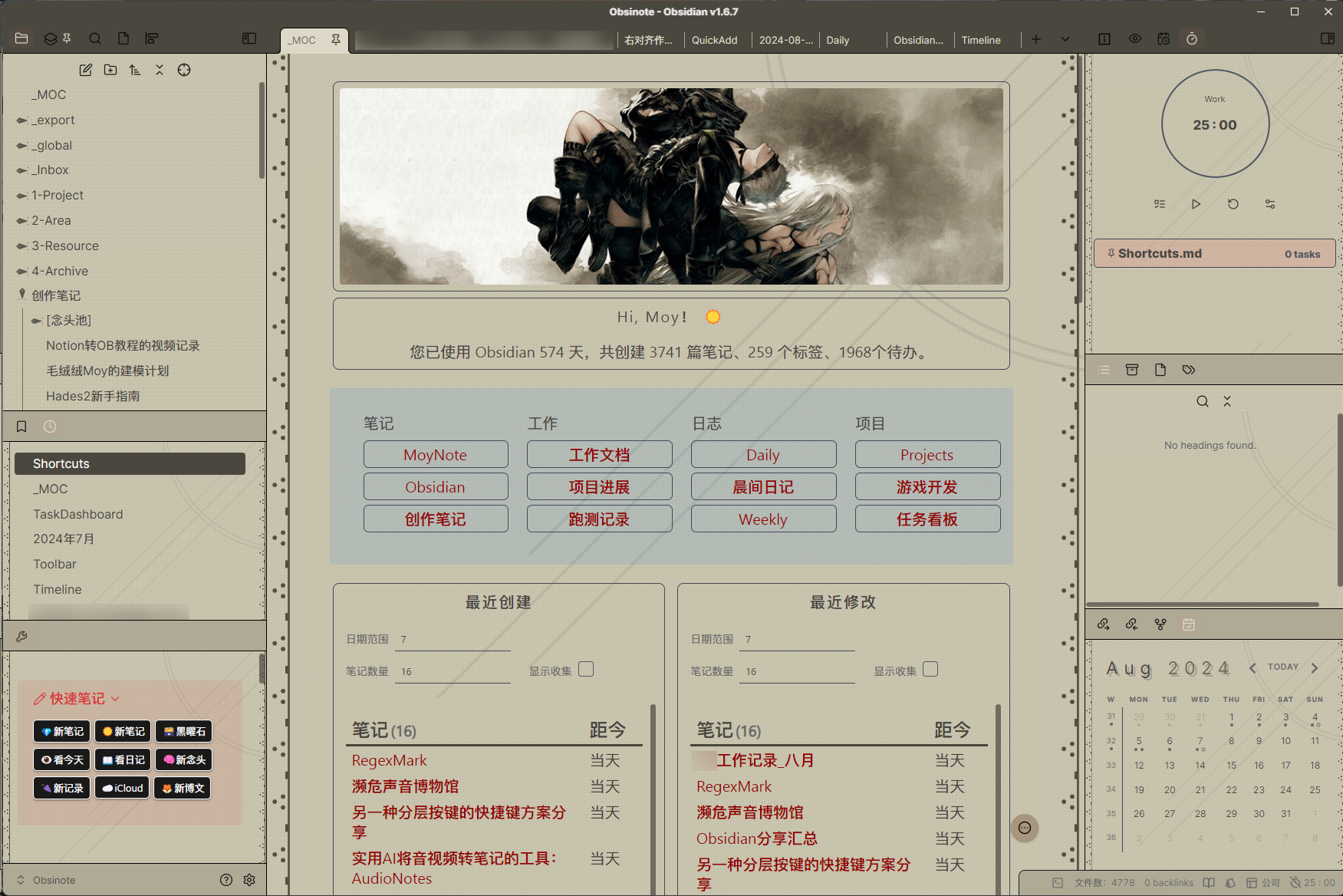Collapse the 创作笔记 folder

(55, 295)
